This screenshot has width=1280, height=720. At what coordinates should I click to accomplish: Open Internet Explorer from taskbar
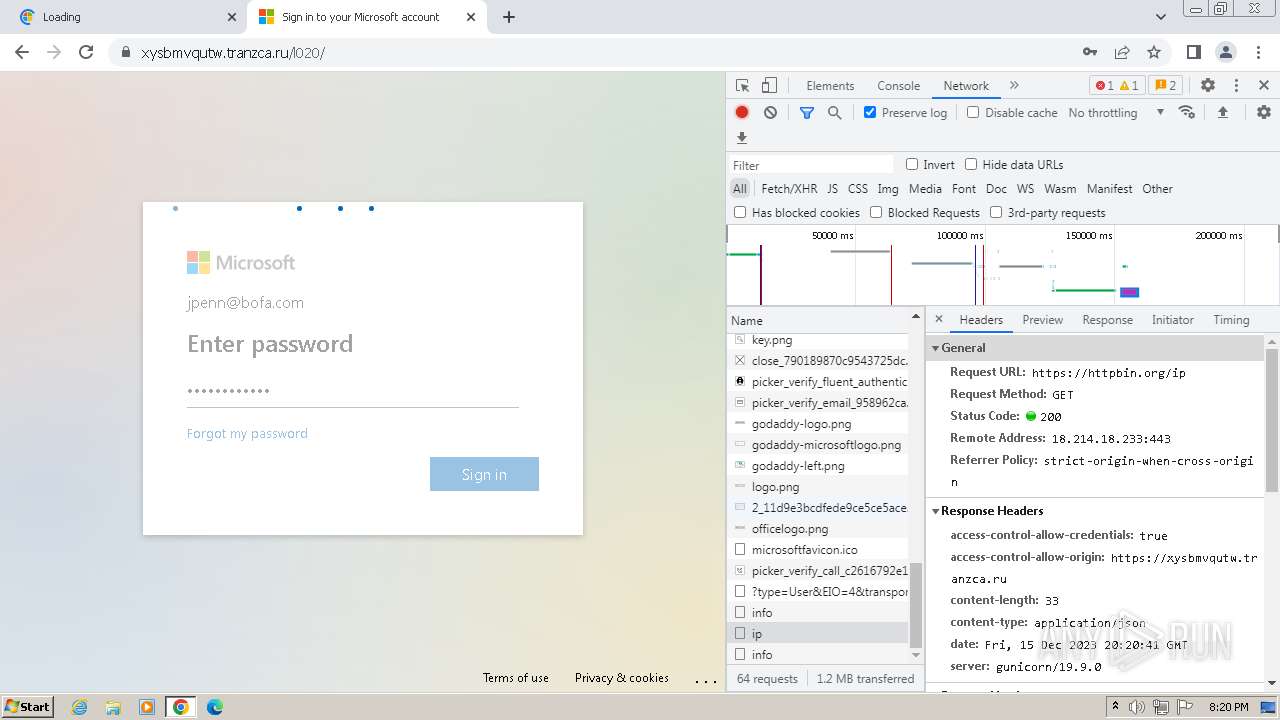click(x=79, y=707)
